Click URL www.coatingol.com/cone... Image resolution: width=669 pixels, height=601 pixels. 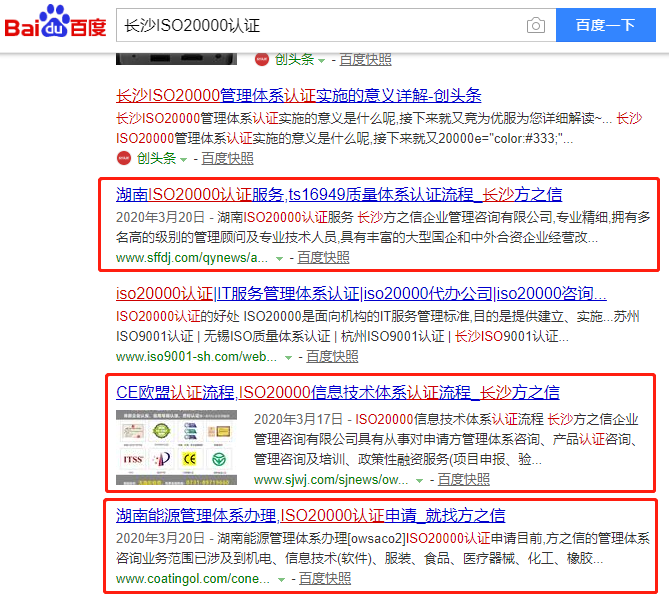pos(193,579)
